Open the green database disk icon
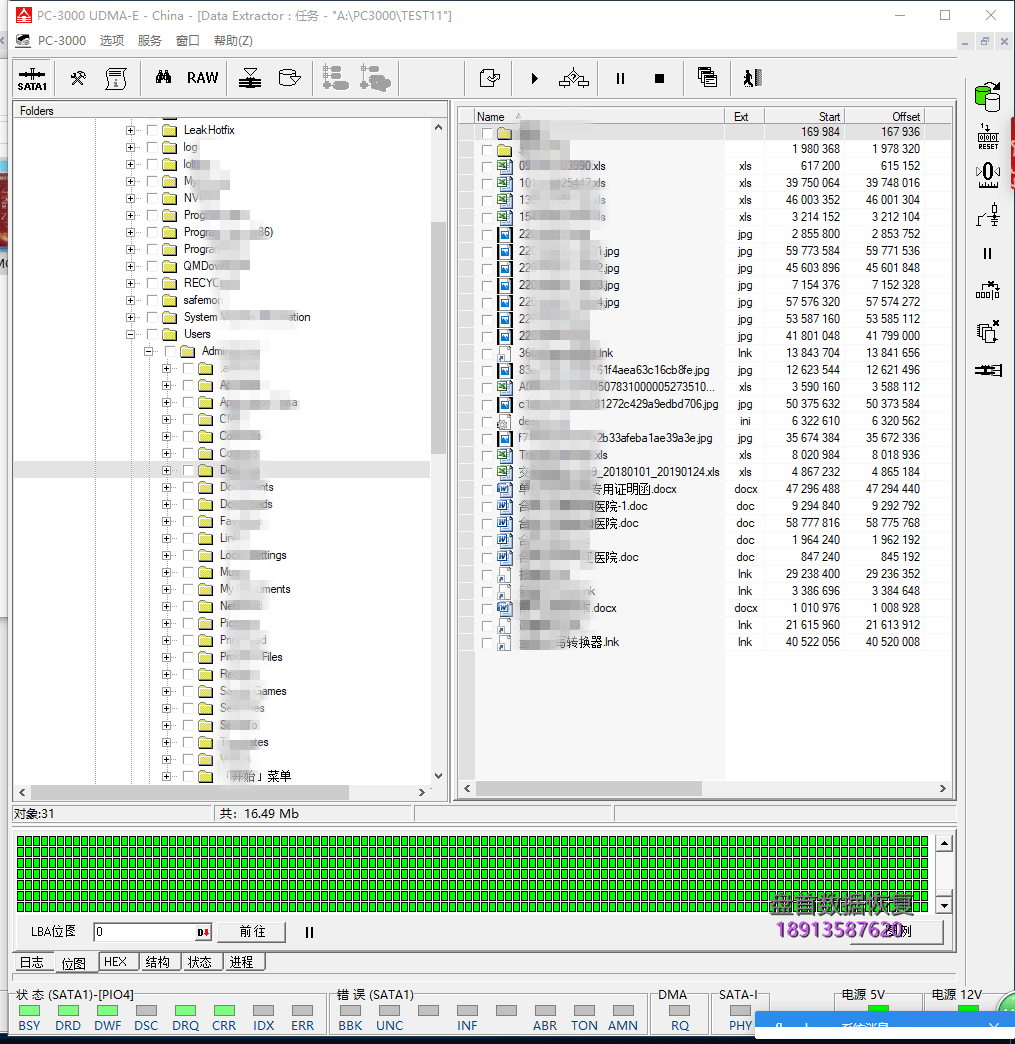1015x1044 pixels. [x=987, y=97]
